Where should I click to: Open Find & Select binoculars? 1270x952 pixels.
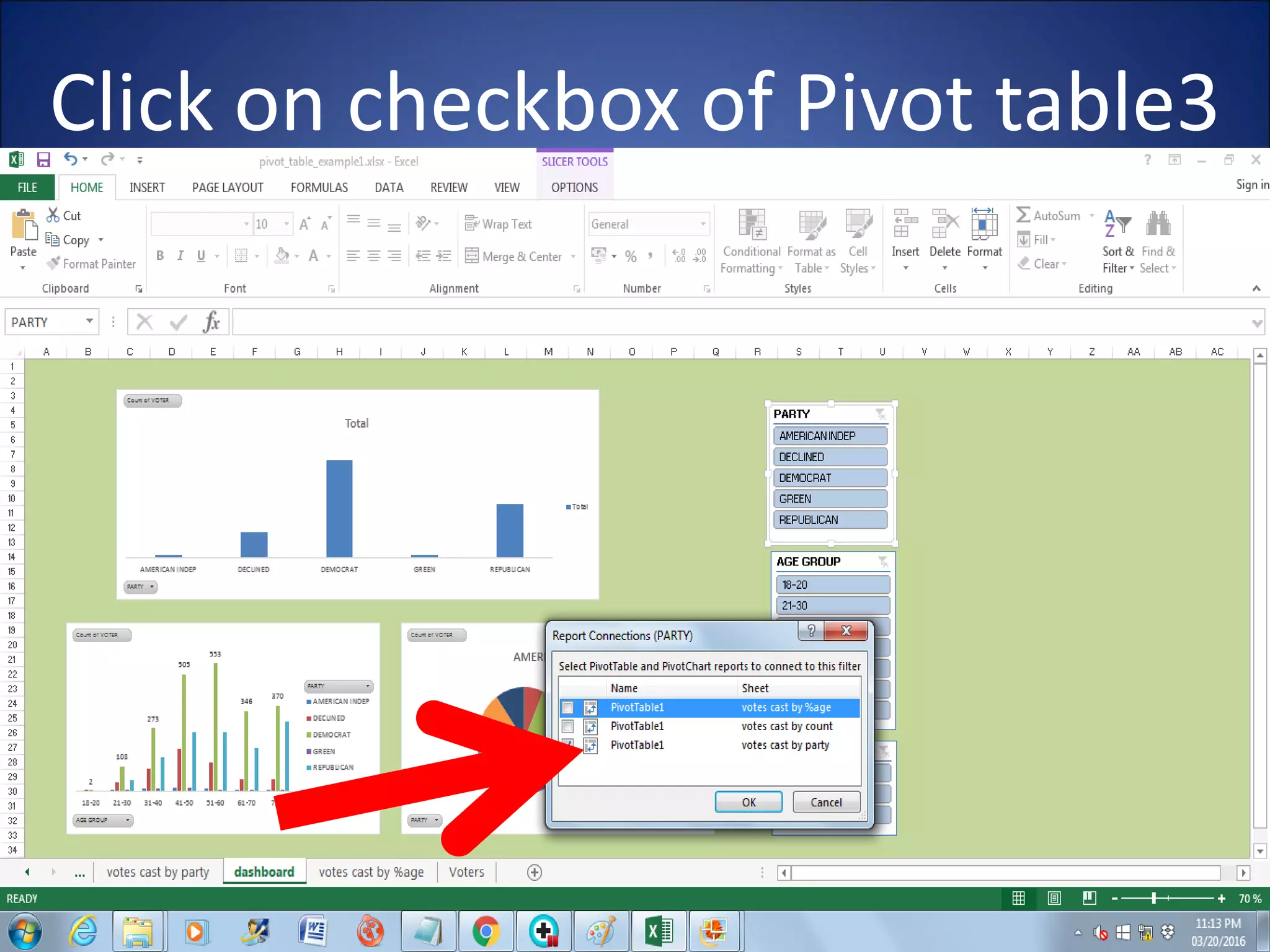pyautogui.click(x=1158, y=242)
